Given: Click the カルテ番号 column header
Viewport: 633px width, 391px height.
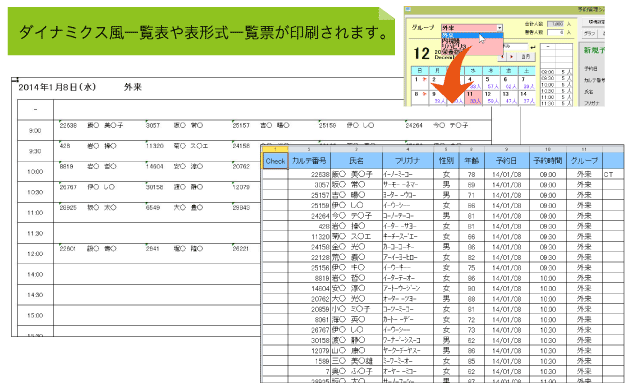Looking at the screenshot, I should [x=309, y=161].
